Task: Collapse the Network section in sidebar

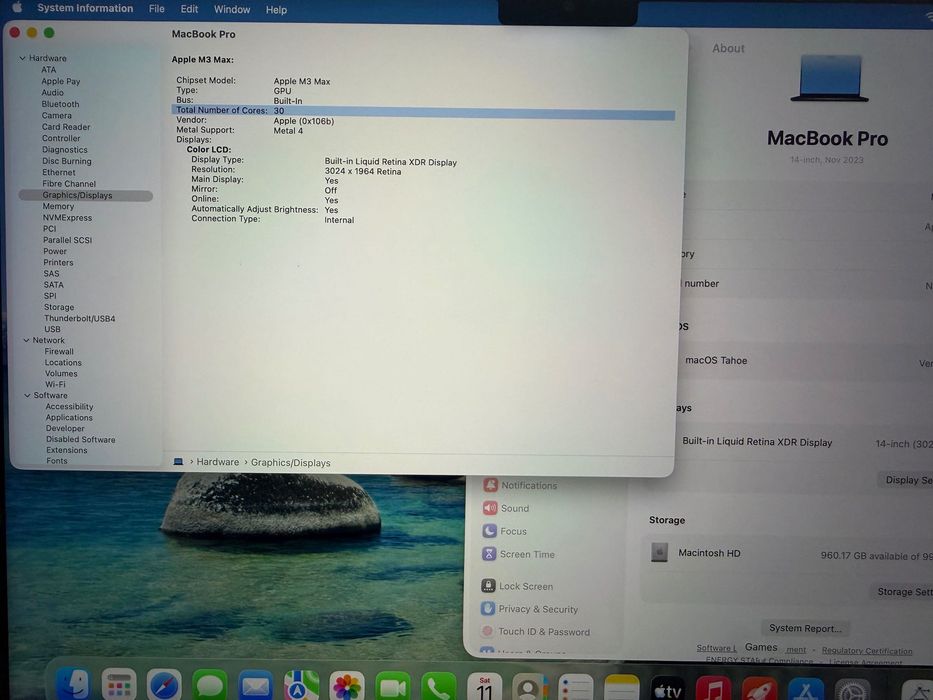Action: pos(26,340)
